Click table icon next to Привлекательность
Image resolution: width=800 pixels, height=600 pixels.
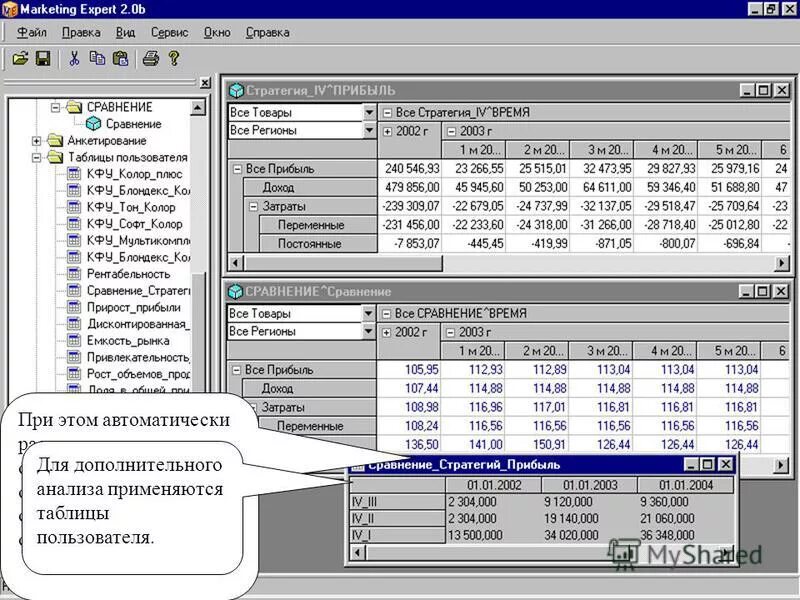[x=74, y=357]
